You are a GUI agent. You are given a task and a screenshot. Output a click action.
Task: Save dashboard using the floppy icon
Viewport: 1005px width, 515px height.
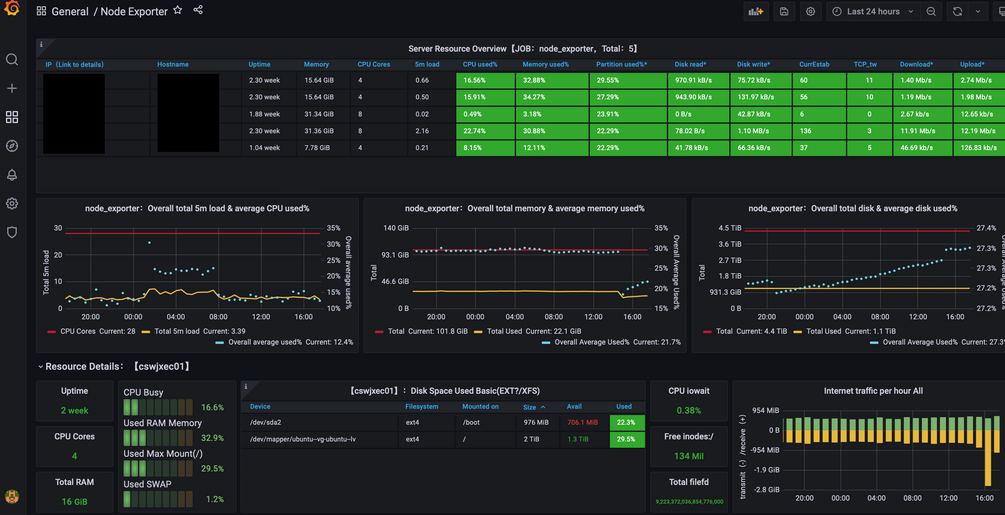click(784, 12)
